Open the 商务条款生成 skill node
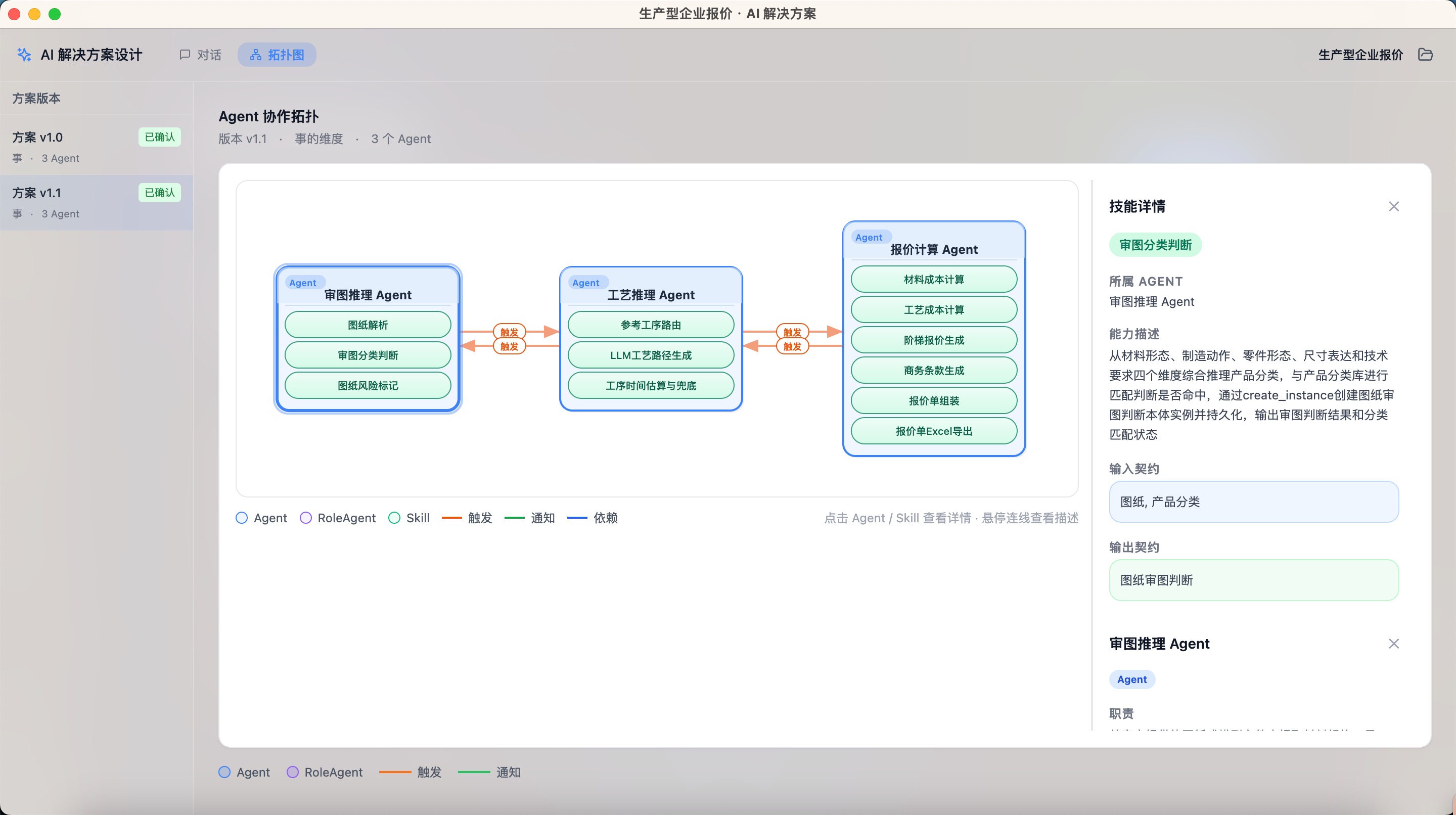This screenshot has width=1456, height=815. coord(934,371)
